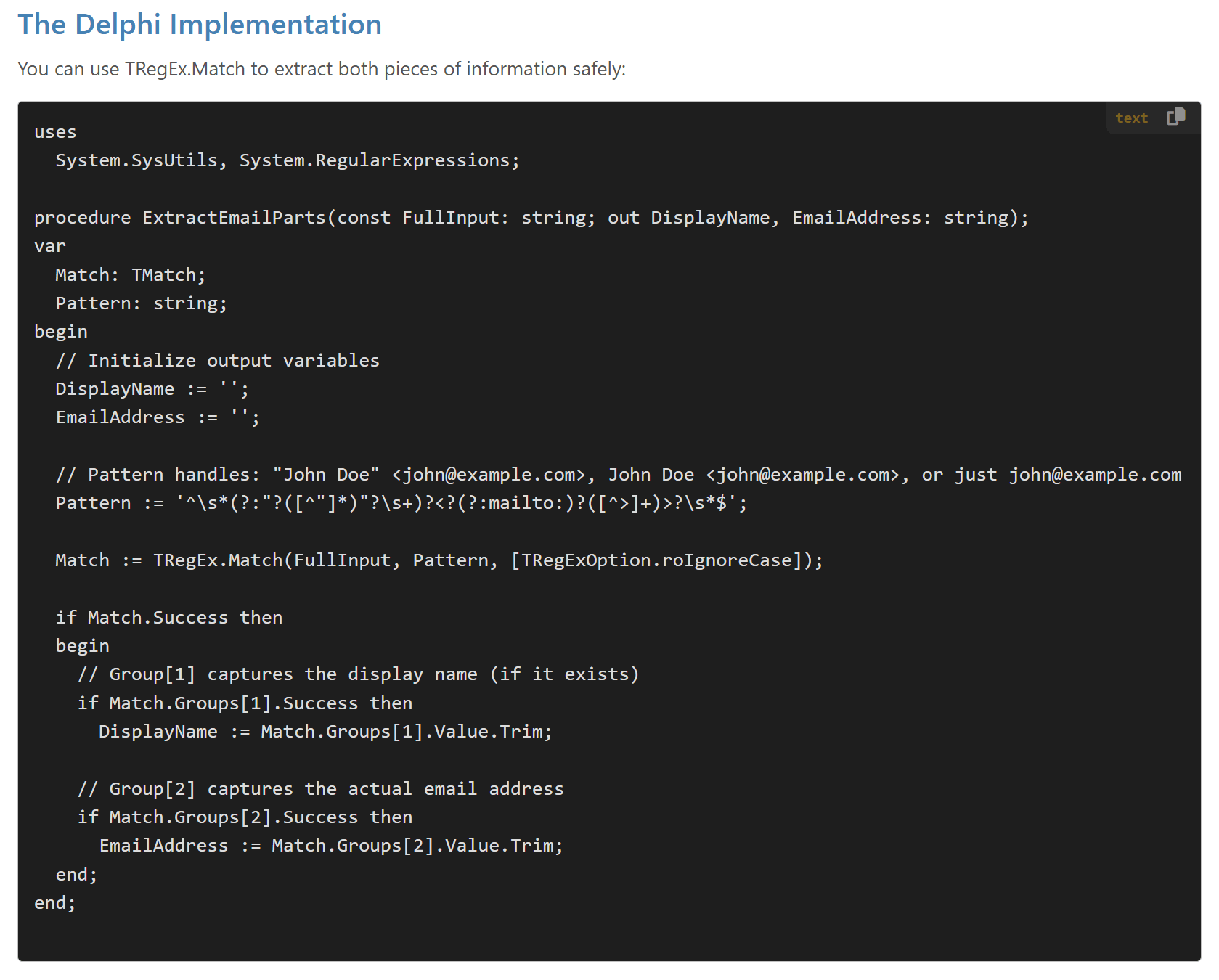Click "EmailAddress := '';" line
This screenshot has height=980, width=1219.
(x=158, y=417)
